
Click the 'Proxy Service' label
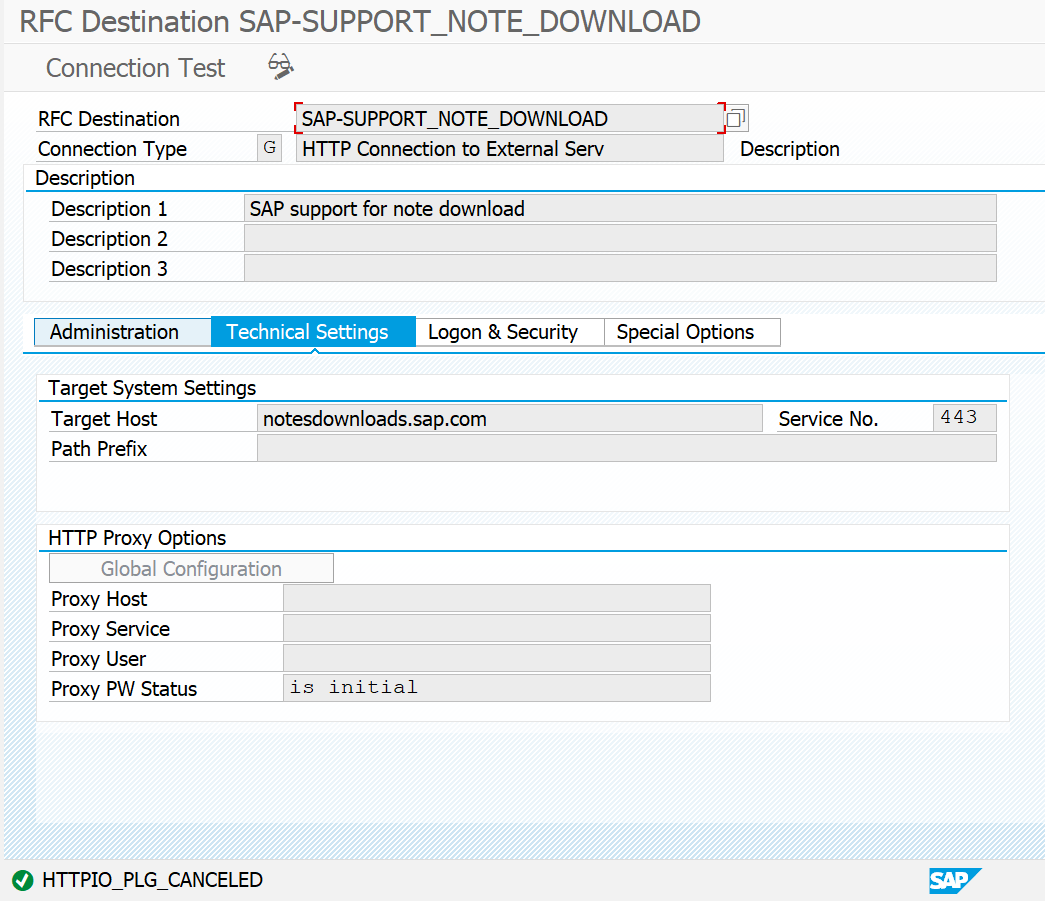pos(110,629)
